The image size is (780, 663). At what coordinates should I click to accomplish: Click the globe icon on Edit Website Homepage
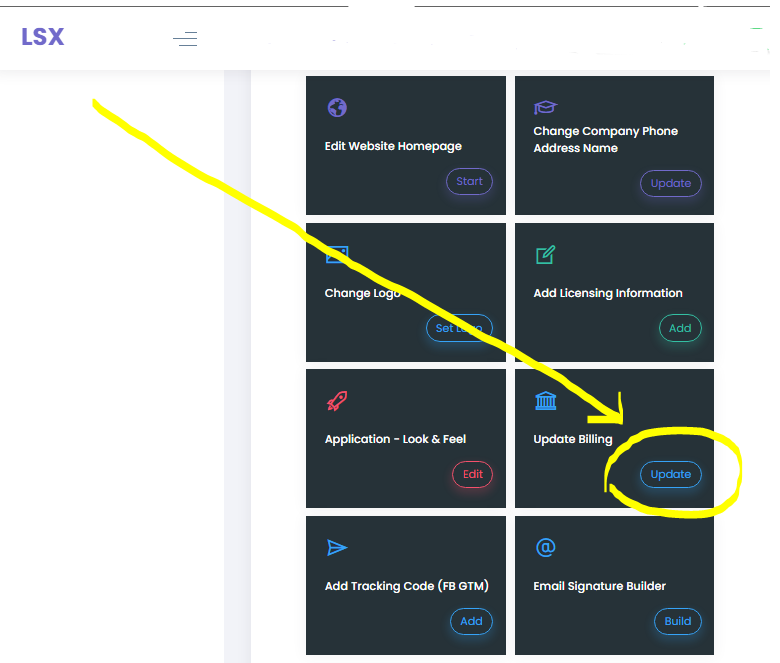point(336,108)
